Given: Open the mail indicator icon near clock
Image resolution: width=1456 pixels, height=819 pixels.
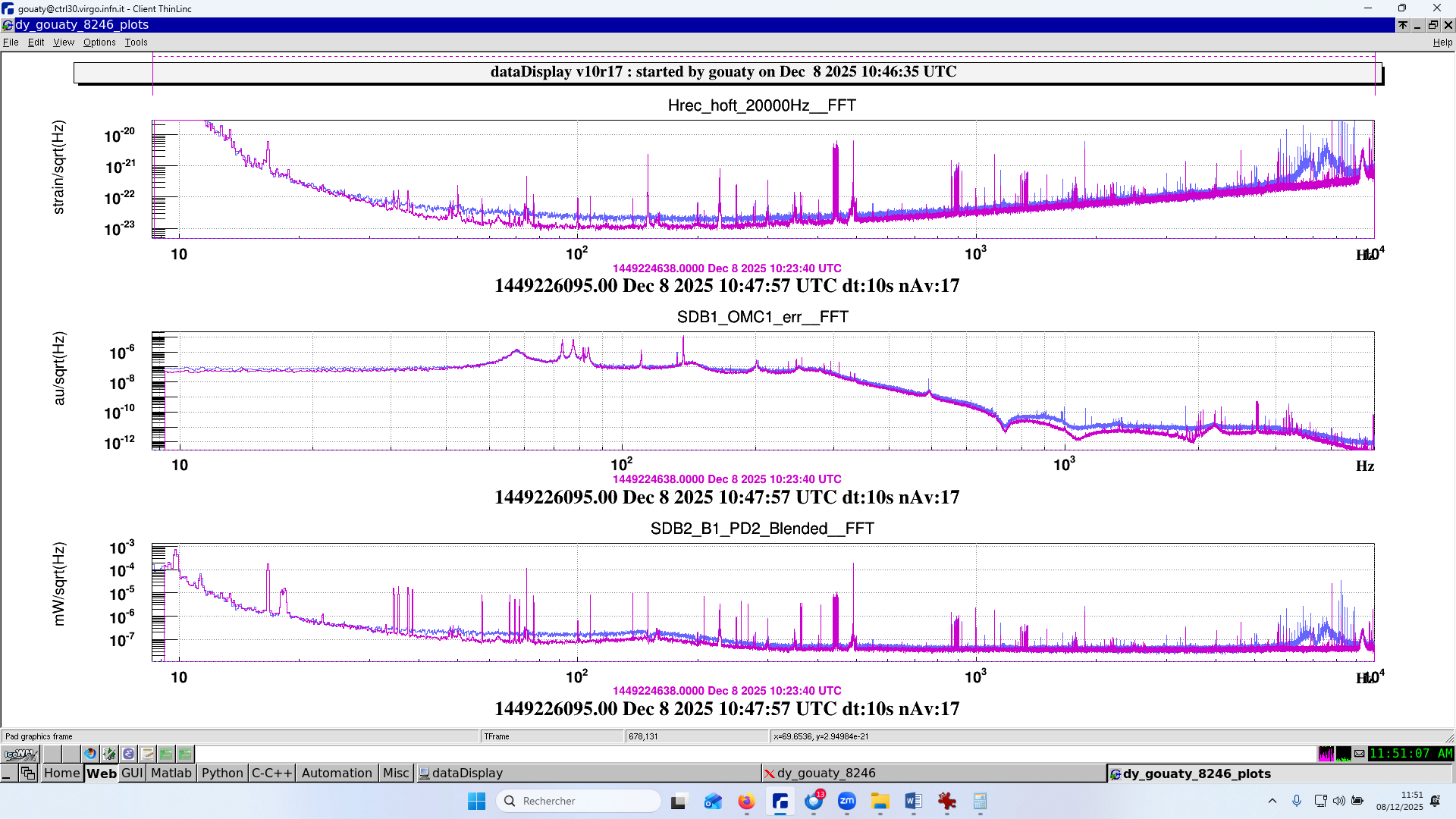Looking at the screenshot, I should 1360,754.
